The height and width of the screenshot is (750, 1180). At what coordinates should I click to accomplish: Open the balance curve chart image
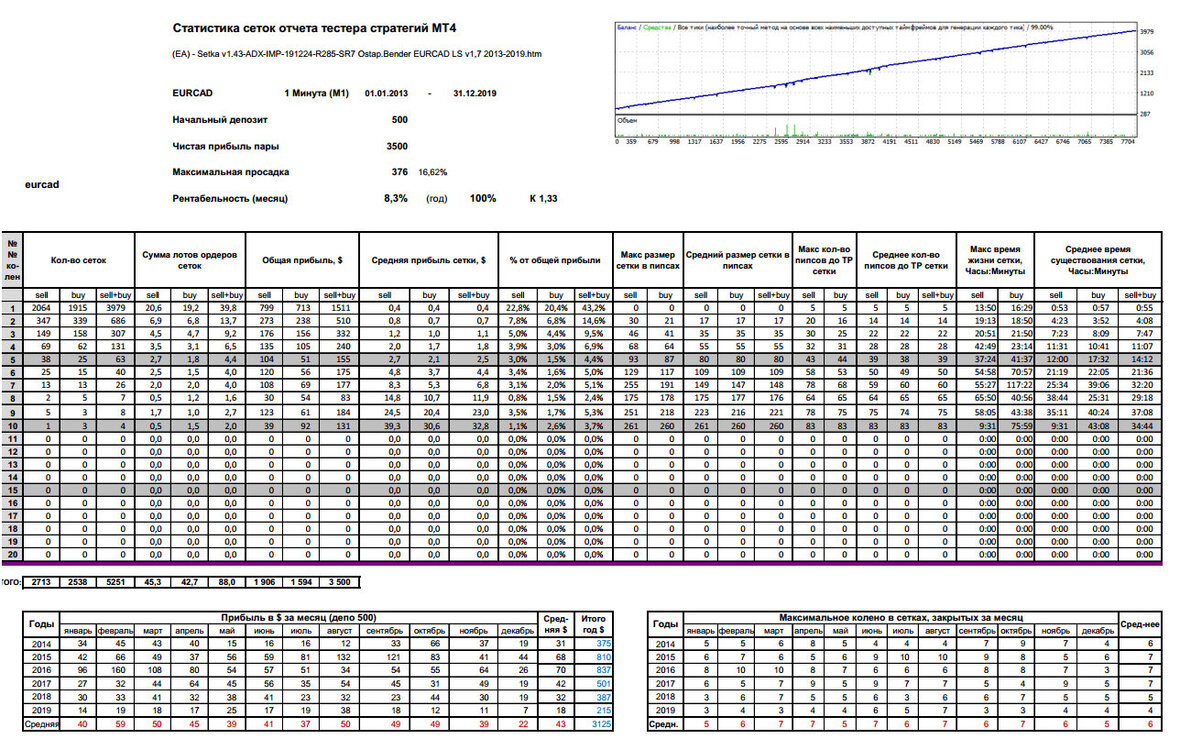(876, 68)
